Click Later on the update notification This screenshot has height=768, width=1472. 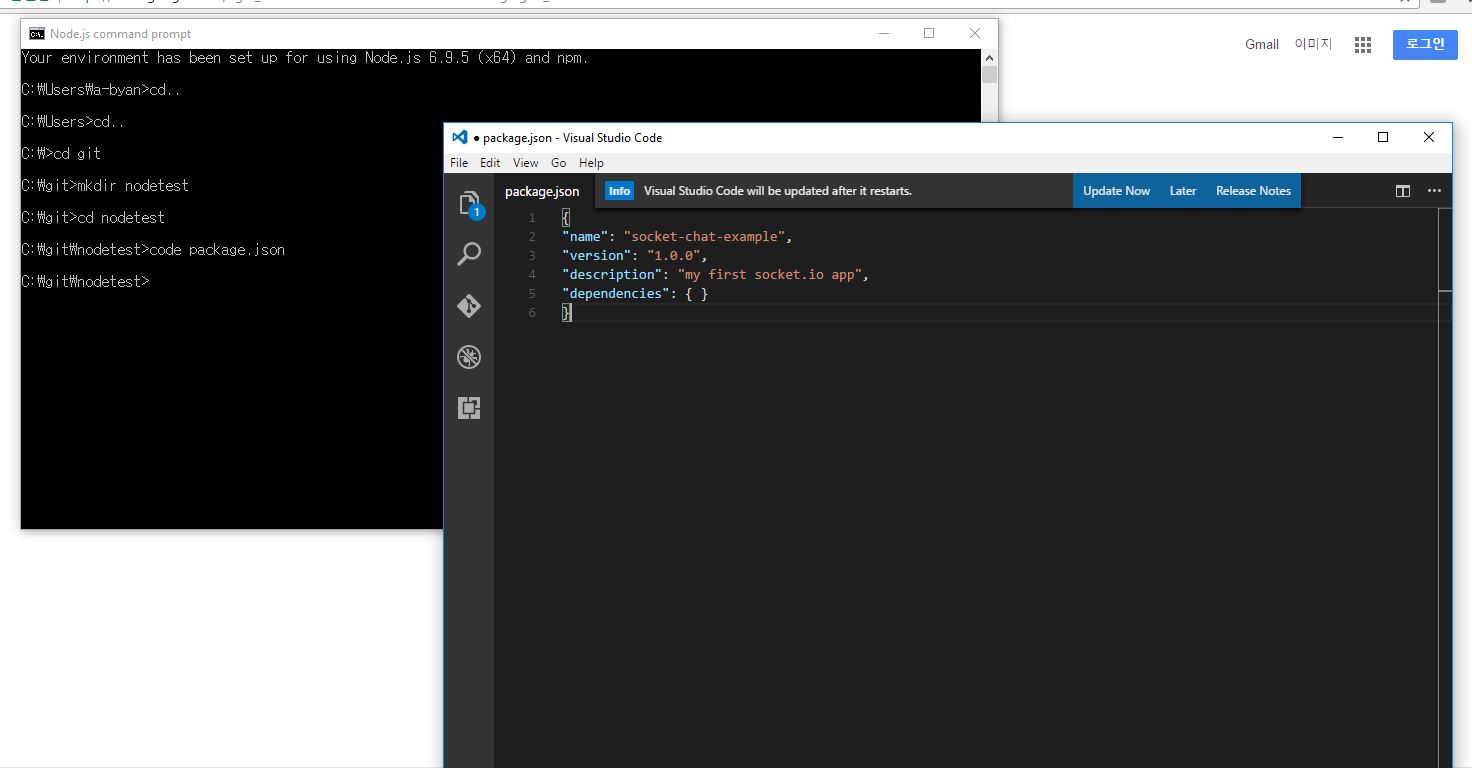coord(1183,191)
